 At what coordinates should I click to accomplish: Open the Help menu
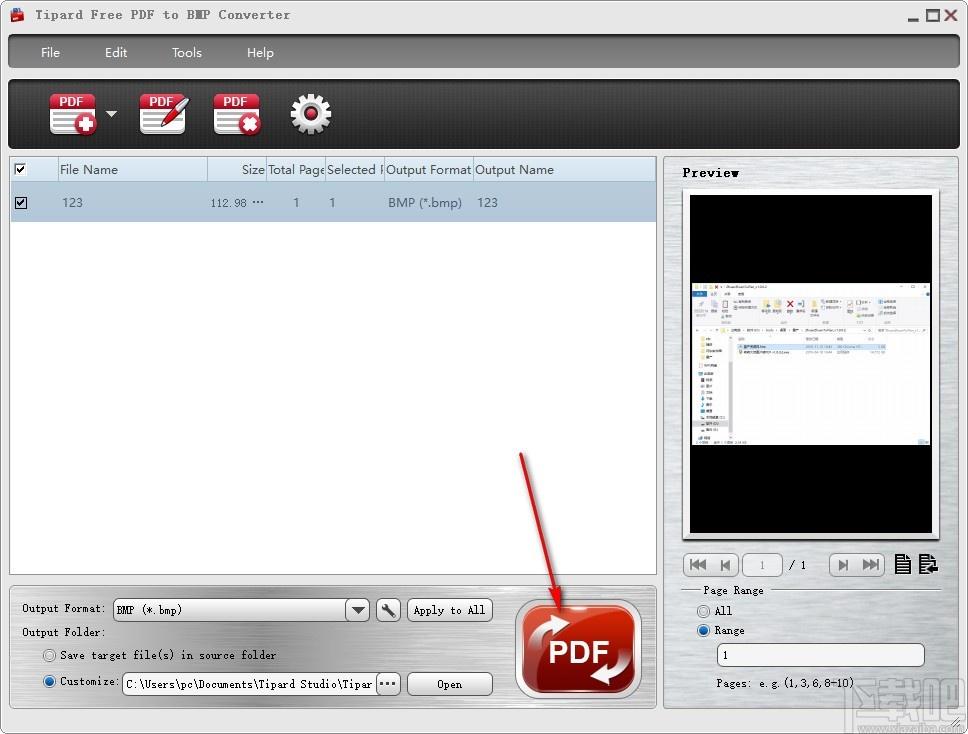coord(260,52)
